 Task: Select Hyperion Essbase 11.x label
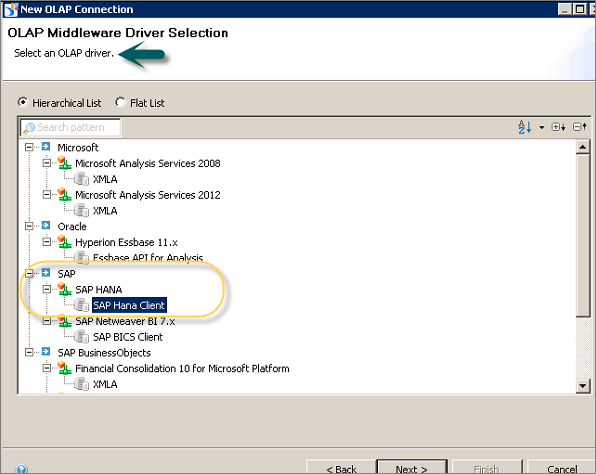tap(127, 242)
